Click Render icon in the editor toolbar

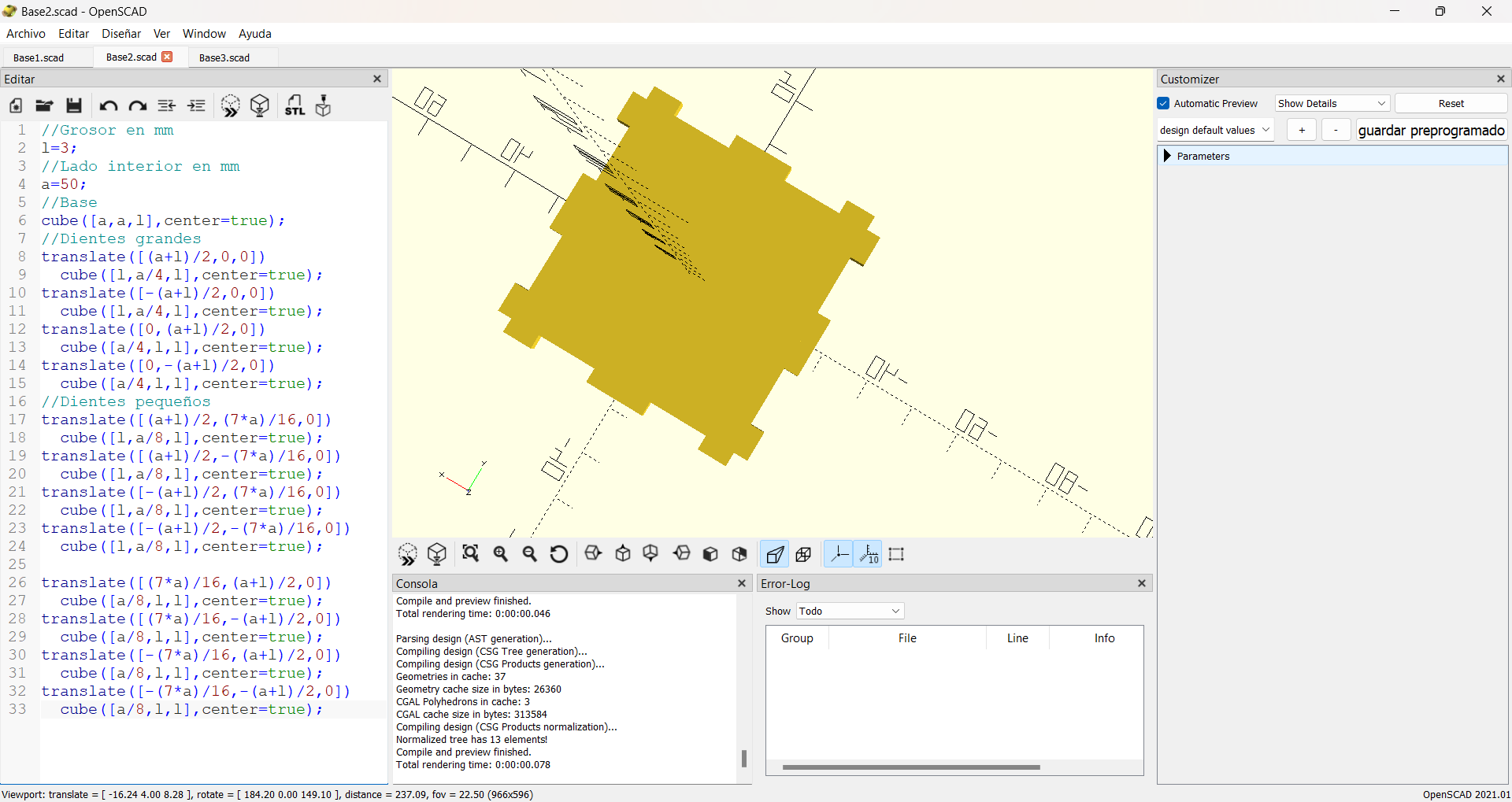260,106
